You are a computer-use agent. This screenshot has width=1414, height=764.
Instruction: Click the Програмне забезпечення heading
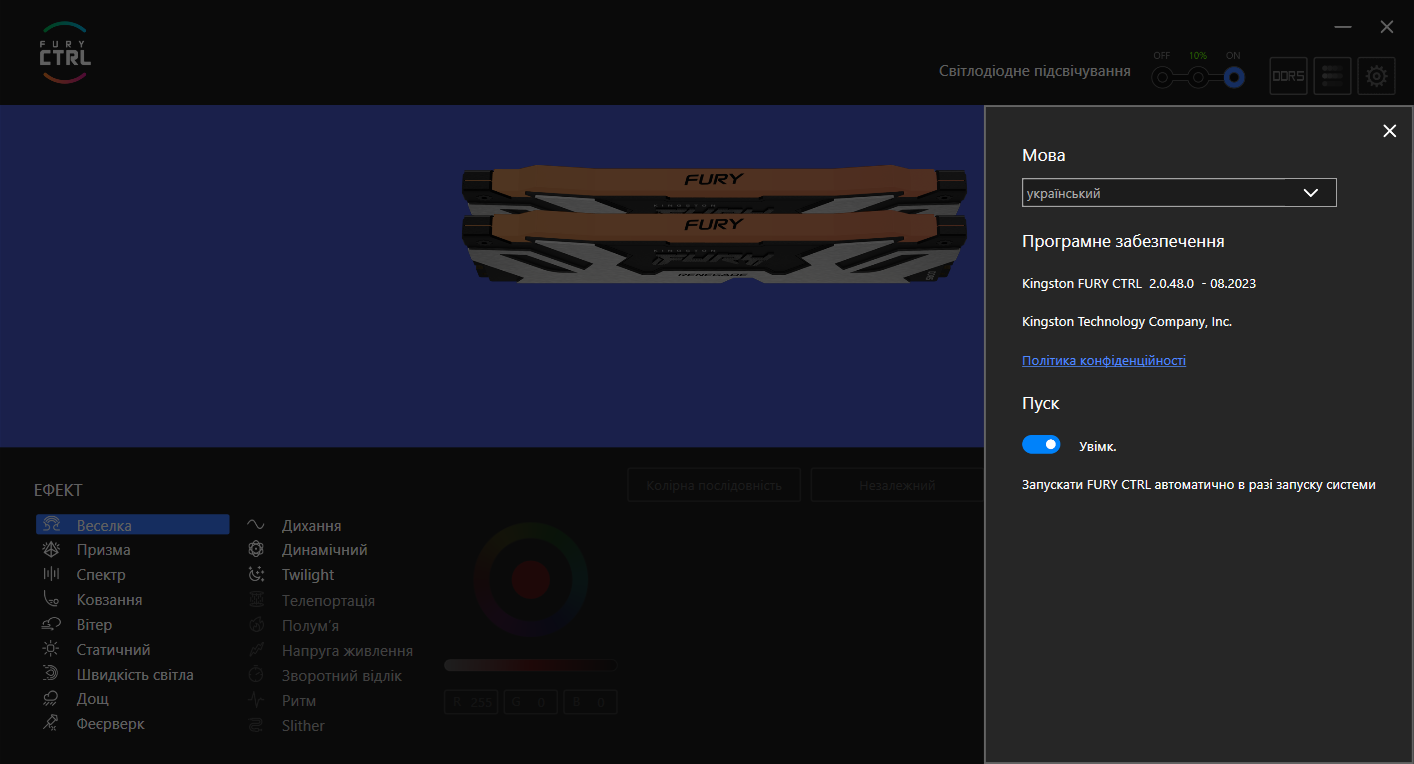tap(1123, 242)
